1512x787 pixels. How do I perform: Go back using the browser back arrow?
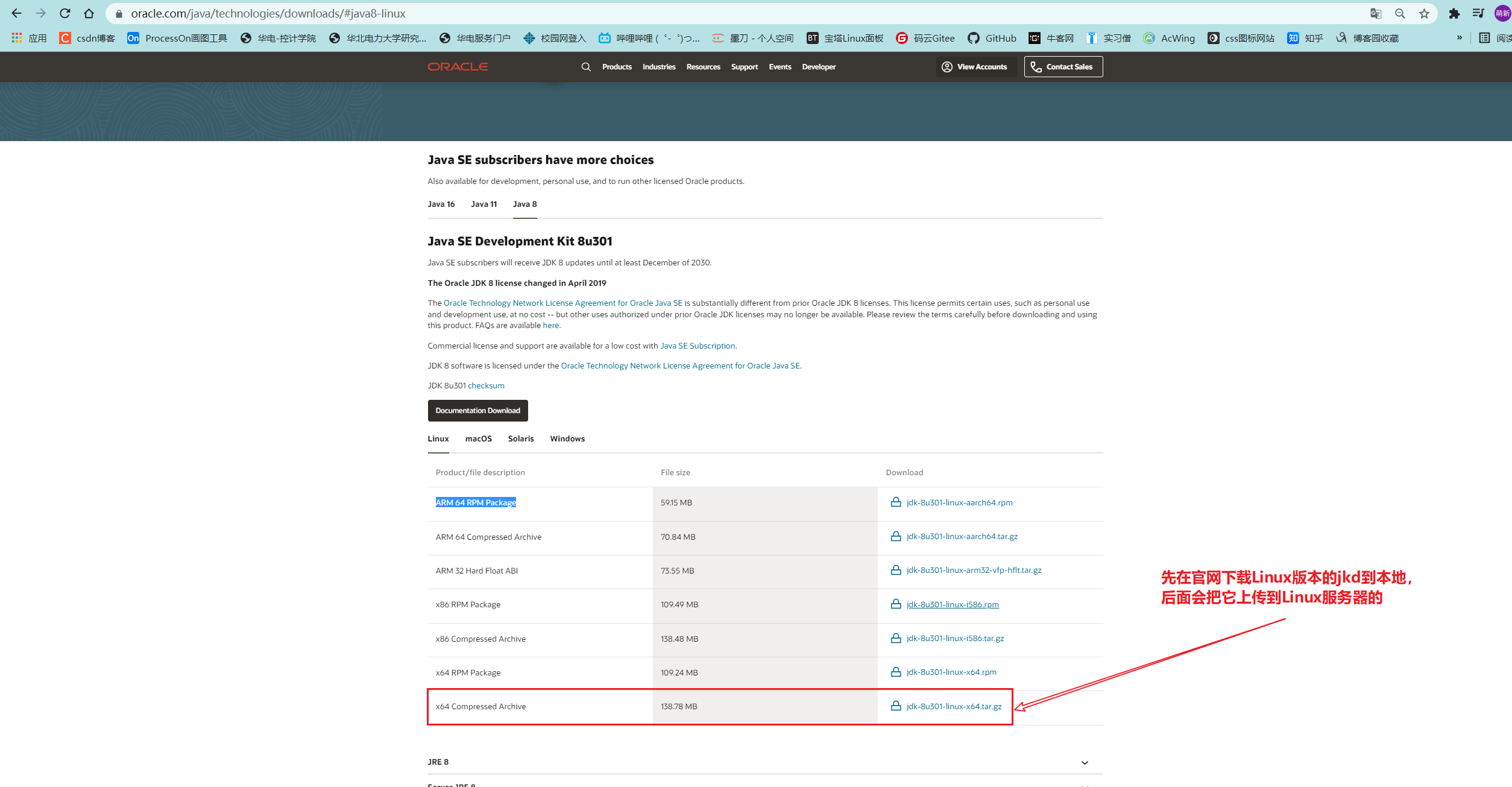[16, 13]
